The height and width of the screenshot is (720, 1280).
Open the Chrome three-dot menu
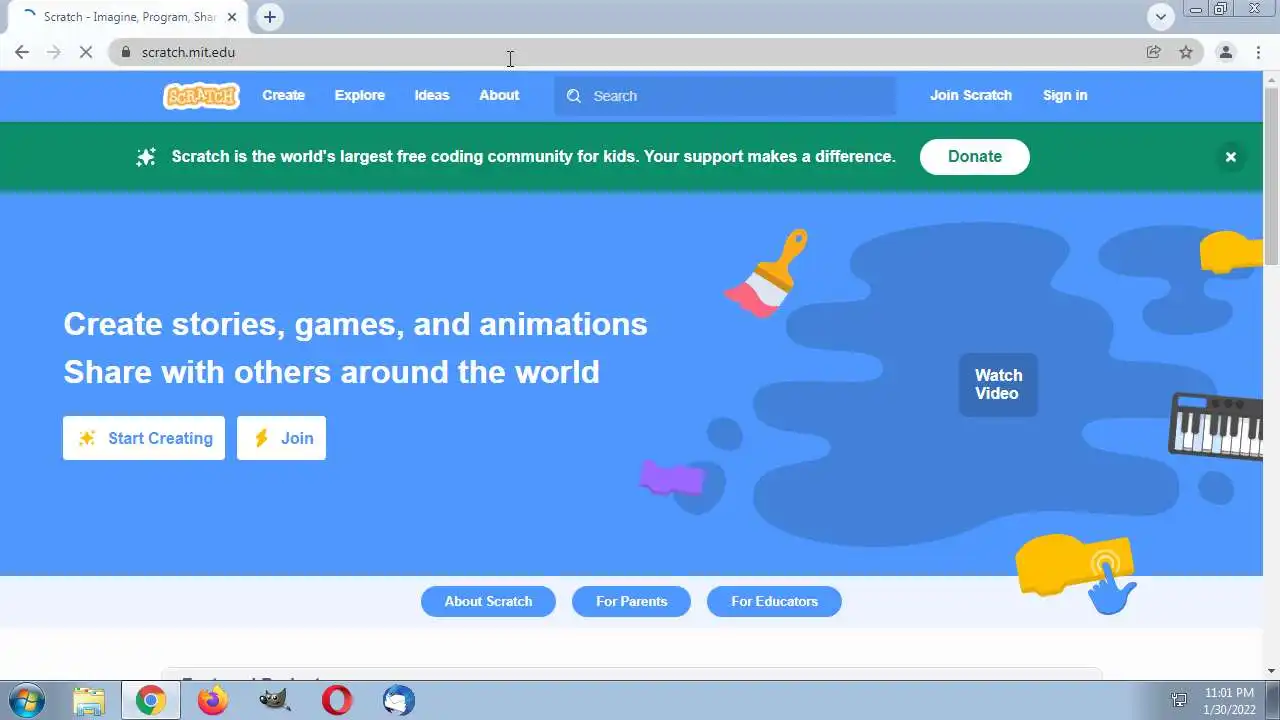click(x=1258, y=52)
